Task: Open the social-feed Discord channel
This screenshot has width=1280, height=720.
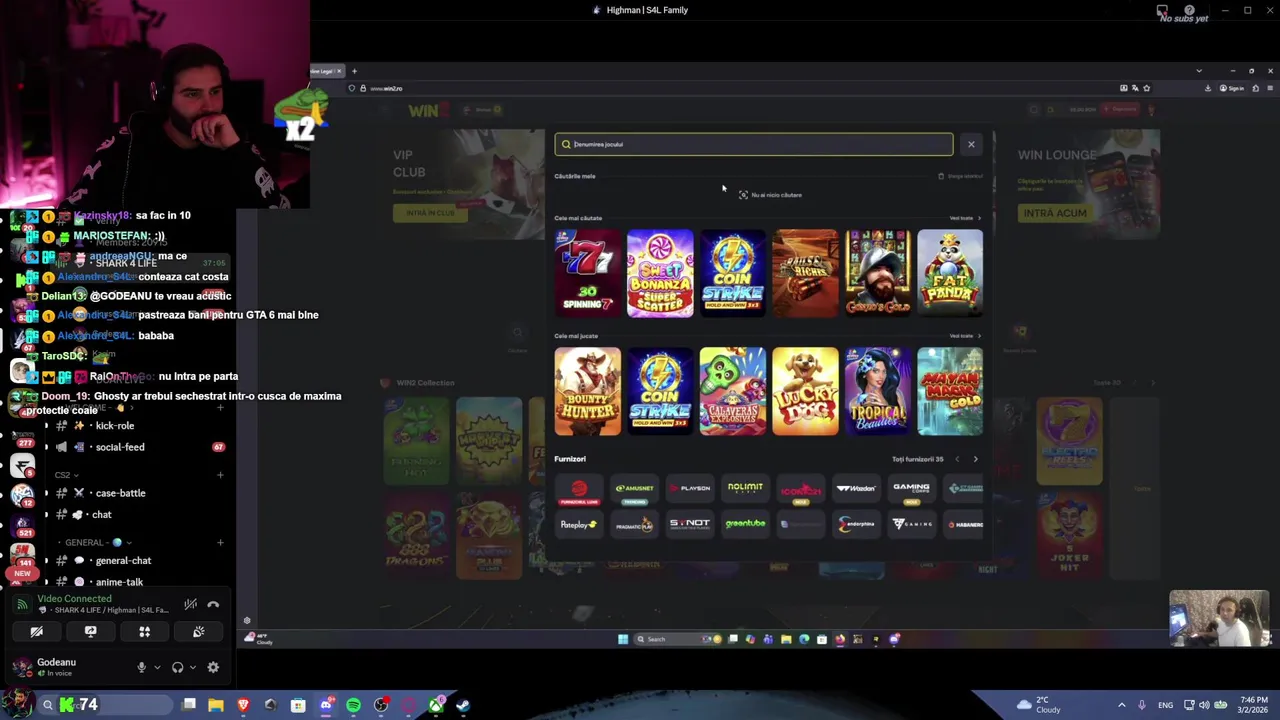Action: coord(120,447)
